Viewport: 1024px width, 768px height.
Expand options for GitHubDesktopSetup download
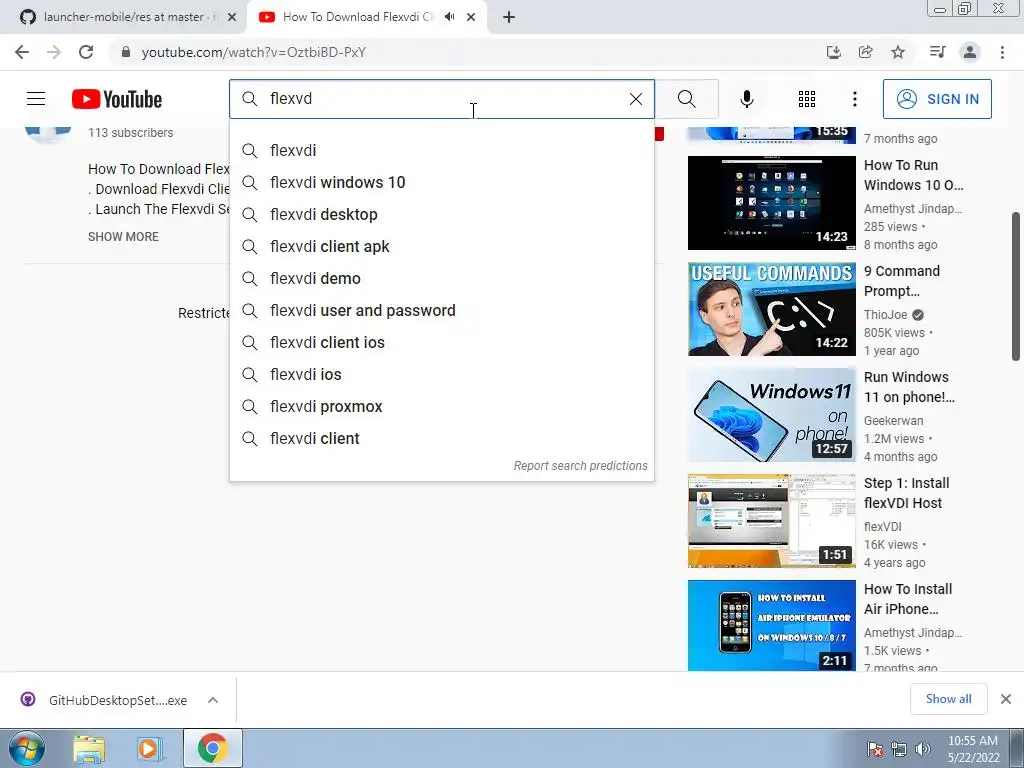point(213,700)
